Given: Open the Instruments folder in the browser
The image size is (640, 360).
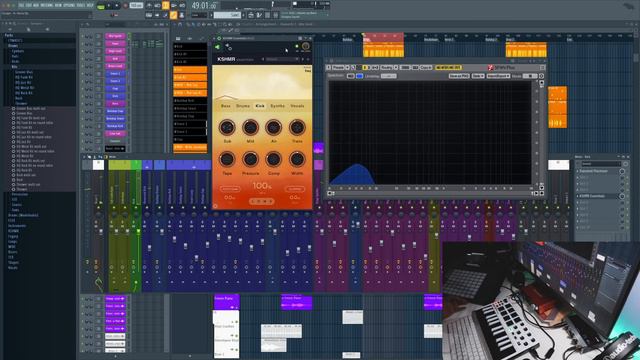Looking at the screenshot, I should (x=17, y=225).
